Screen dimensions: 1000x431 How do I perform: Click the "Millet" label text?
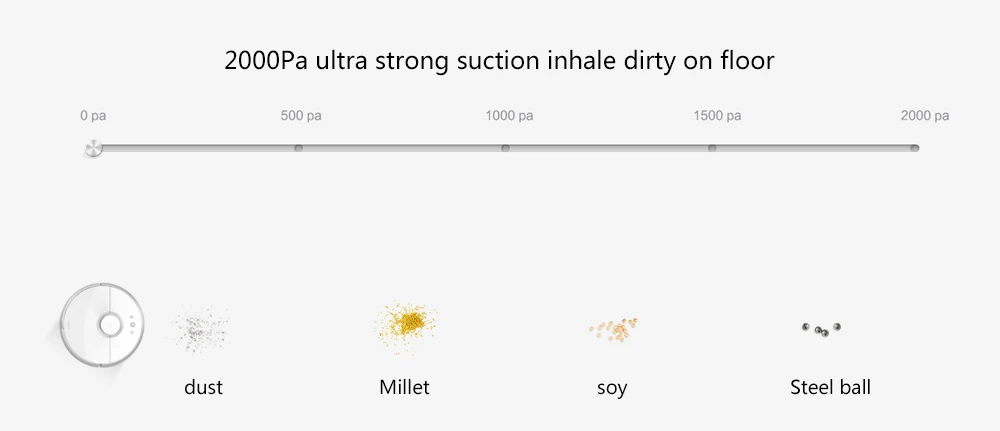pyautogui.click(x=404, y=387)
